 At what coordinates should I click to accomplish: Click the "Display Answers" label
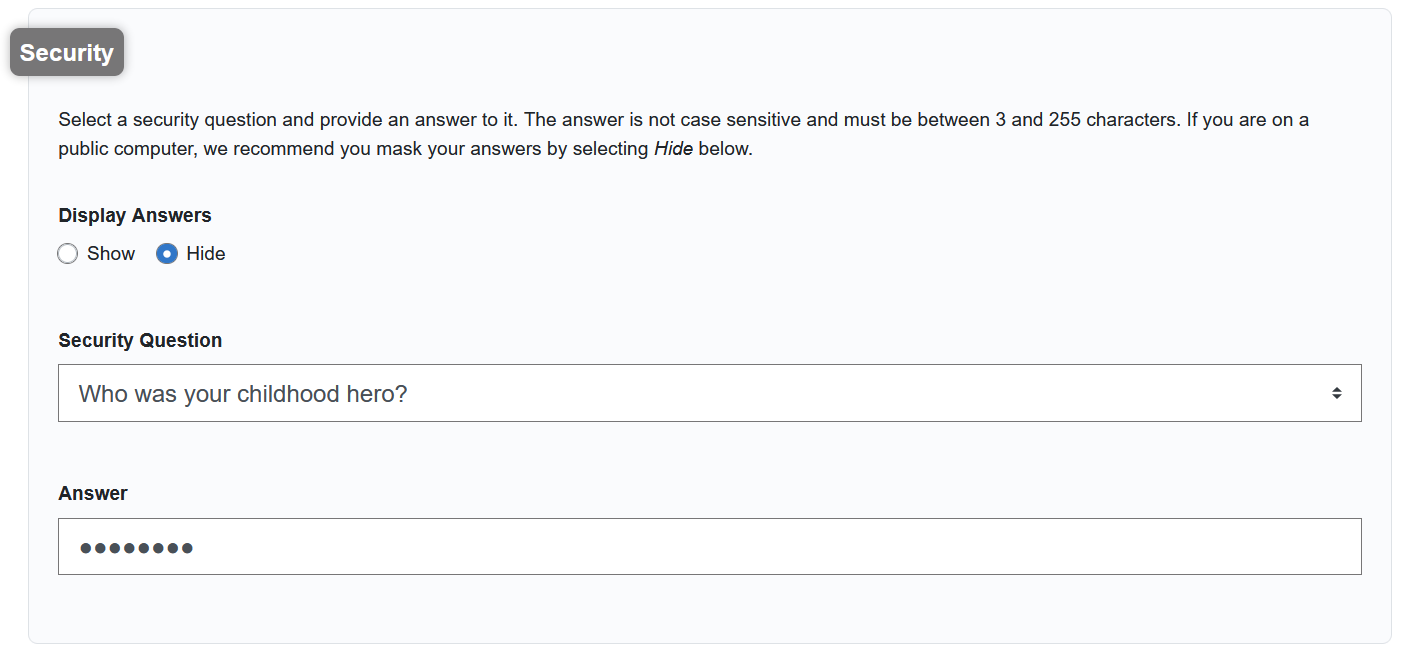tap(135, 216)
